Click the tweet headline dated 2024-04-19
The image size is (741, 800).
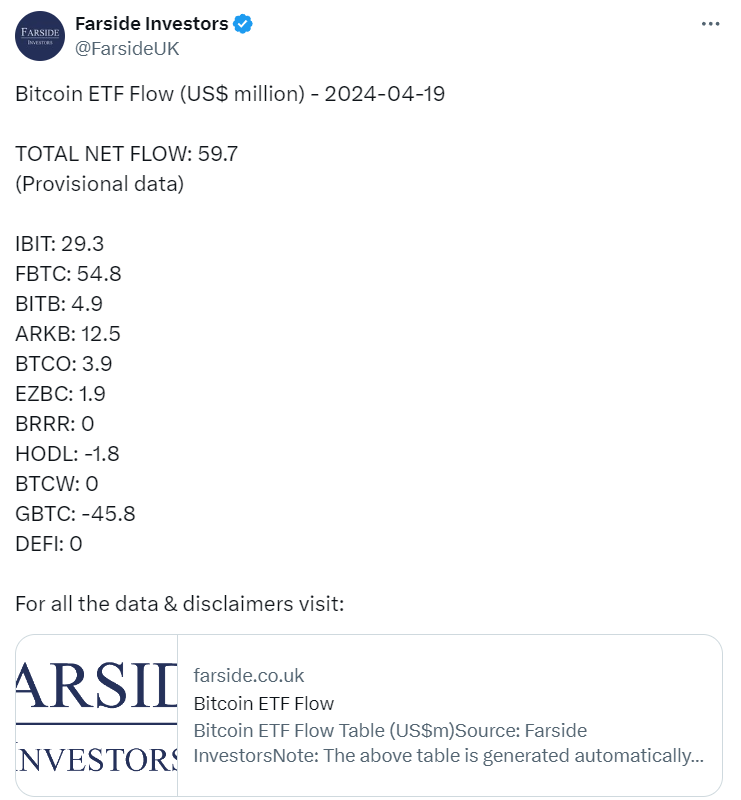pos(230,94)
